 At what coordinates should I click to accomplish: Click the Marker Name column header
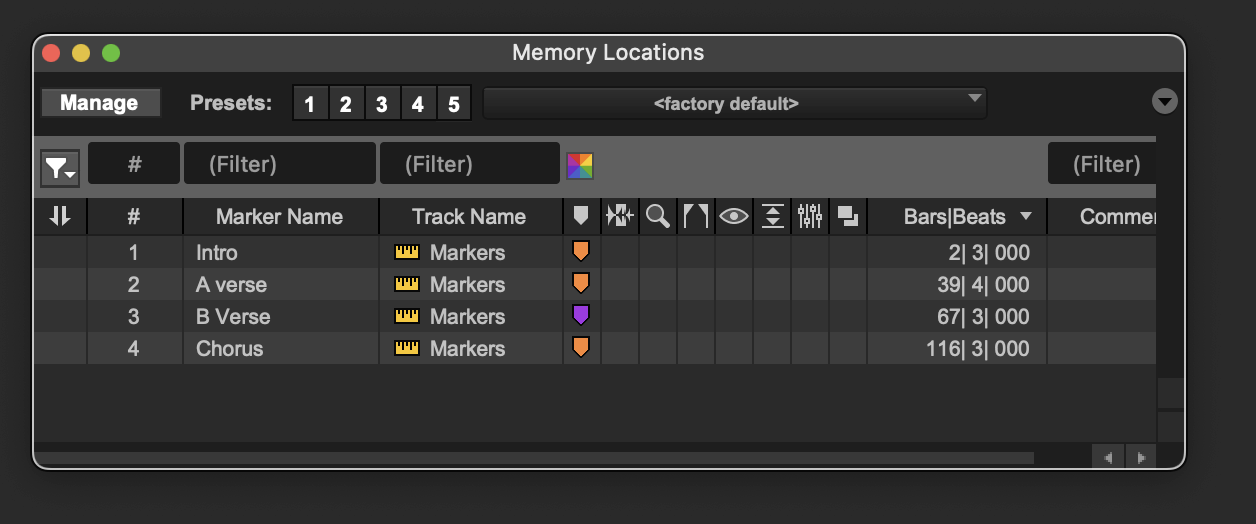(280, 216)
